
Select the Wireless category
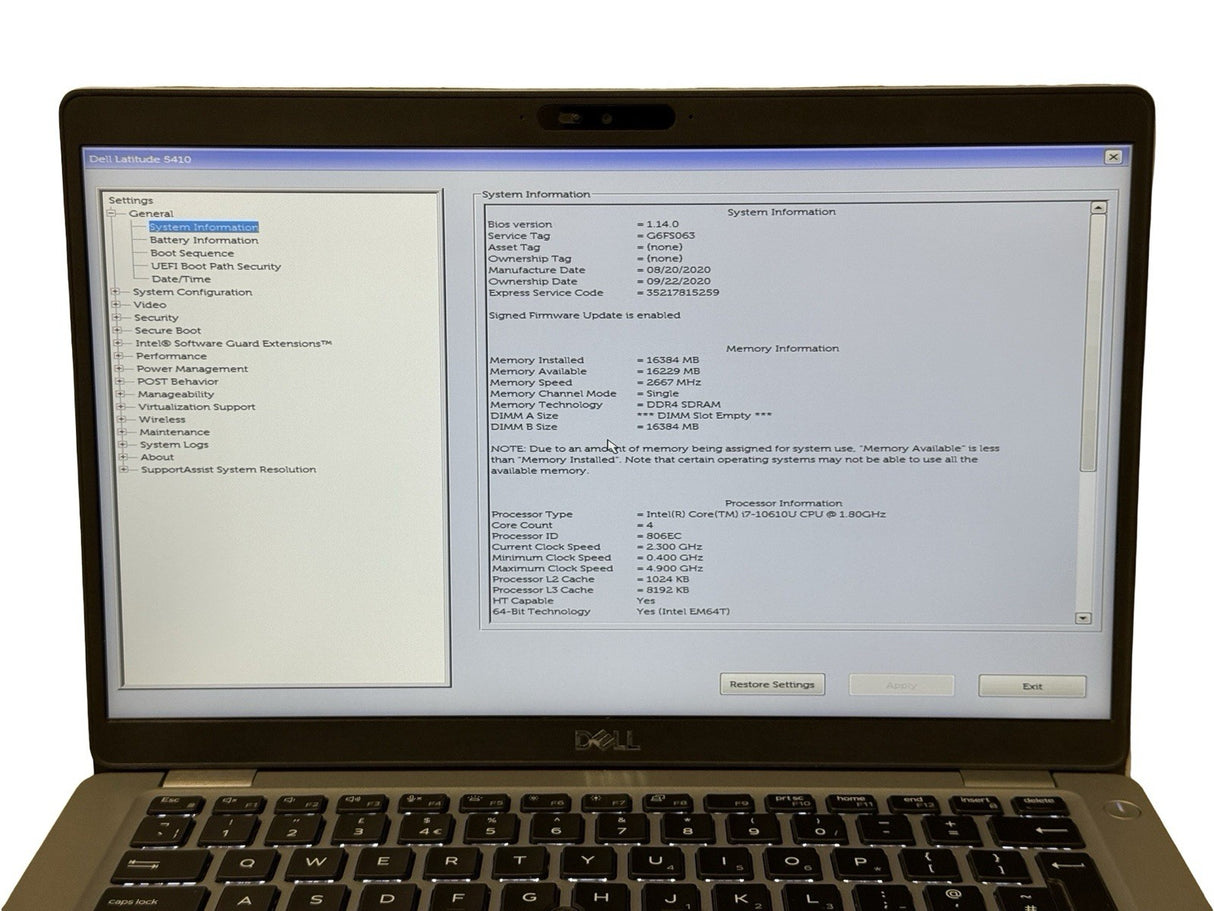(162, 420)
